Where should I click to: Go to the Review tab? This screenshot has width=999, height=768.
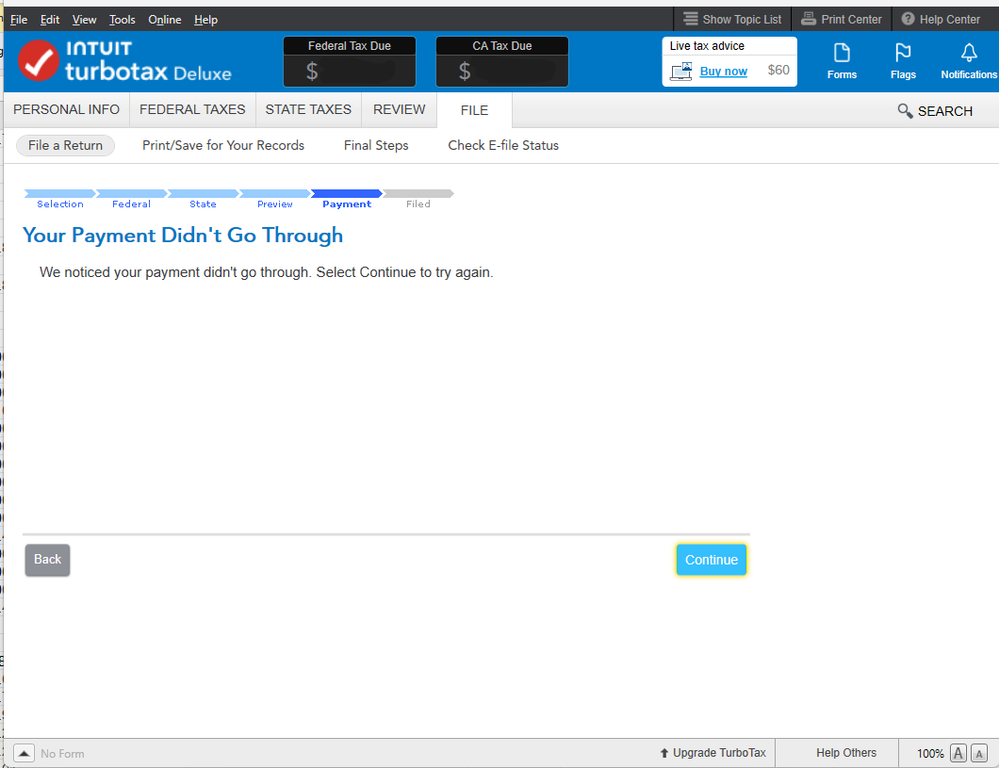coord(399,110)
